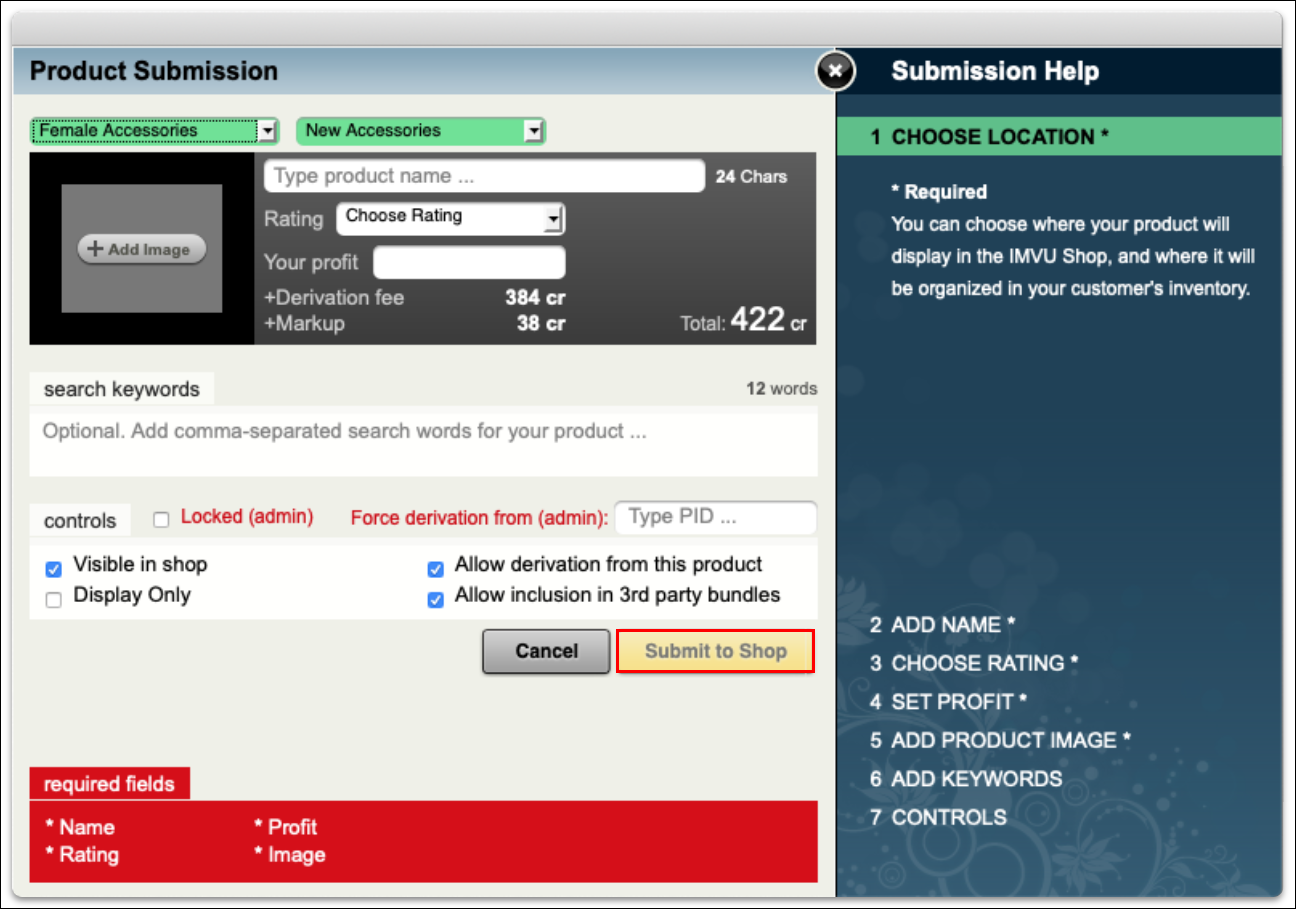Click the Force derivation PID field
This screenshot has width=1296, height=909.
[715, 518]
